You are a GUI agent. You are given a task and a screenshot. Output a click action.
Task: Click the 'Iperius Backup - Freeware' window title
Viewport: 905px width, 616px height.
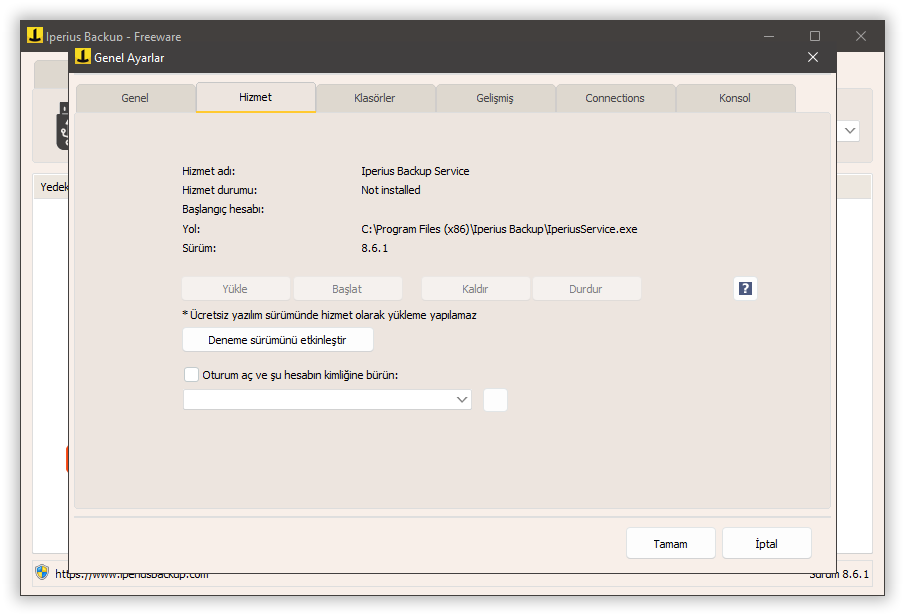click(x=114, y=37)
